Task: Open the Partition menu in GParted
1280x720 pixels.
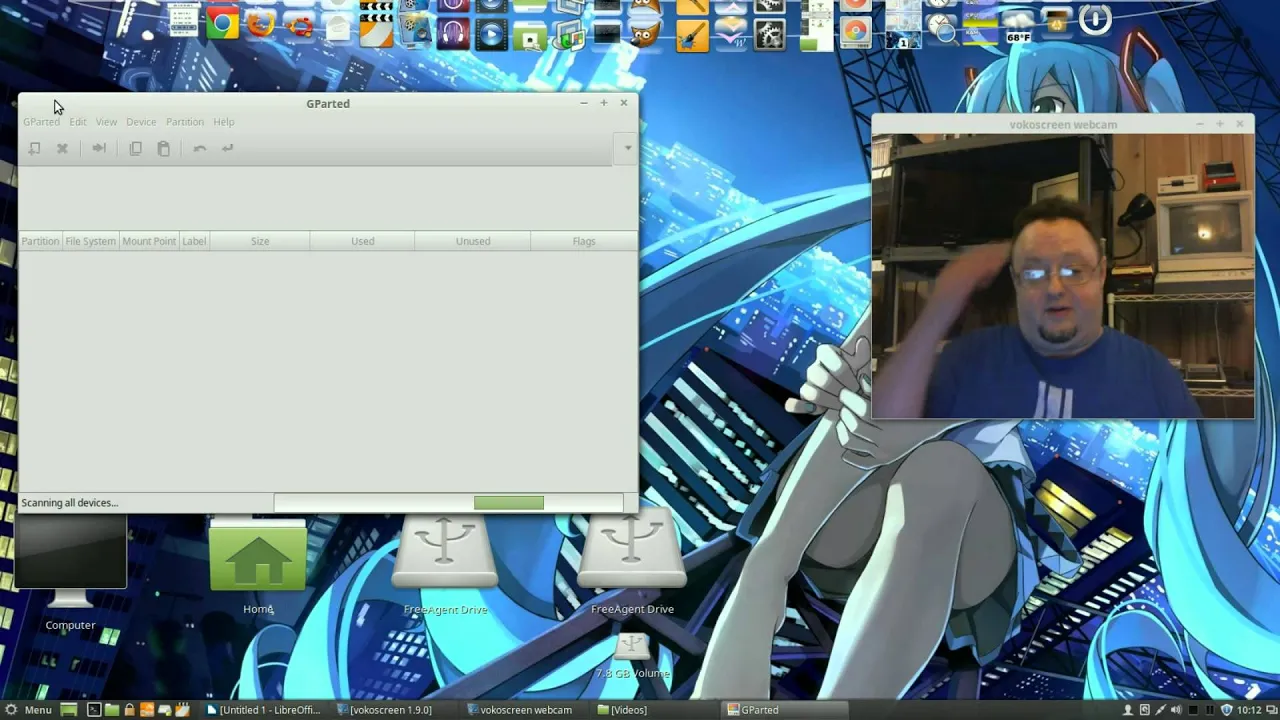Action: click(185, 122)
